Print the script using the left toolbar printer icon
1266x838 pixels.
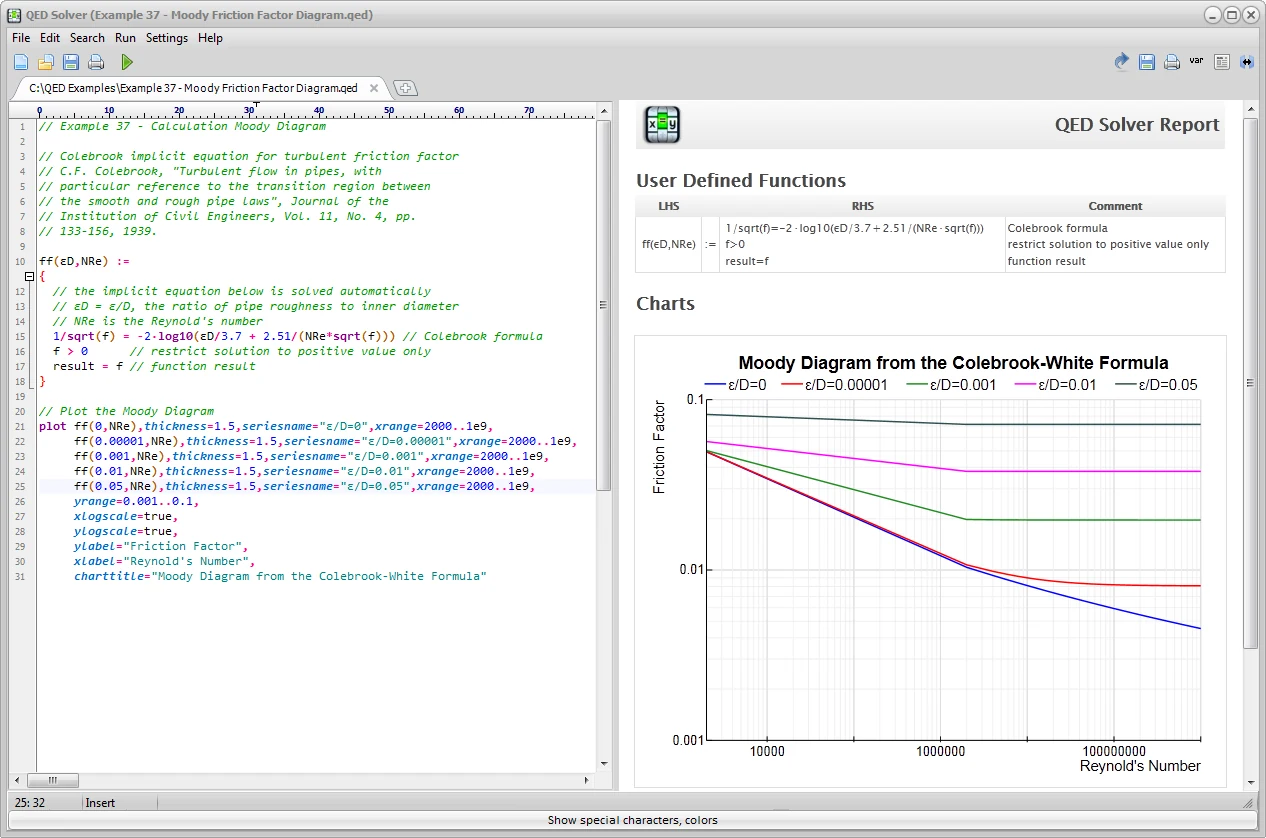click(96, 62)
